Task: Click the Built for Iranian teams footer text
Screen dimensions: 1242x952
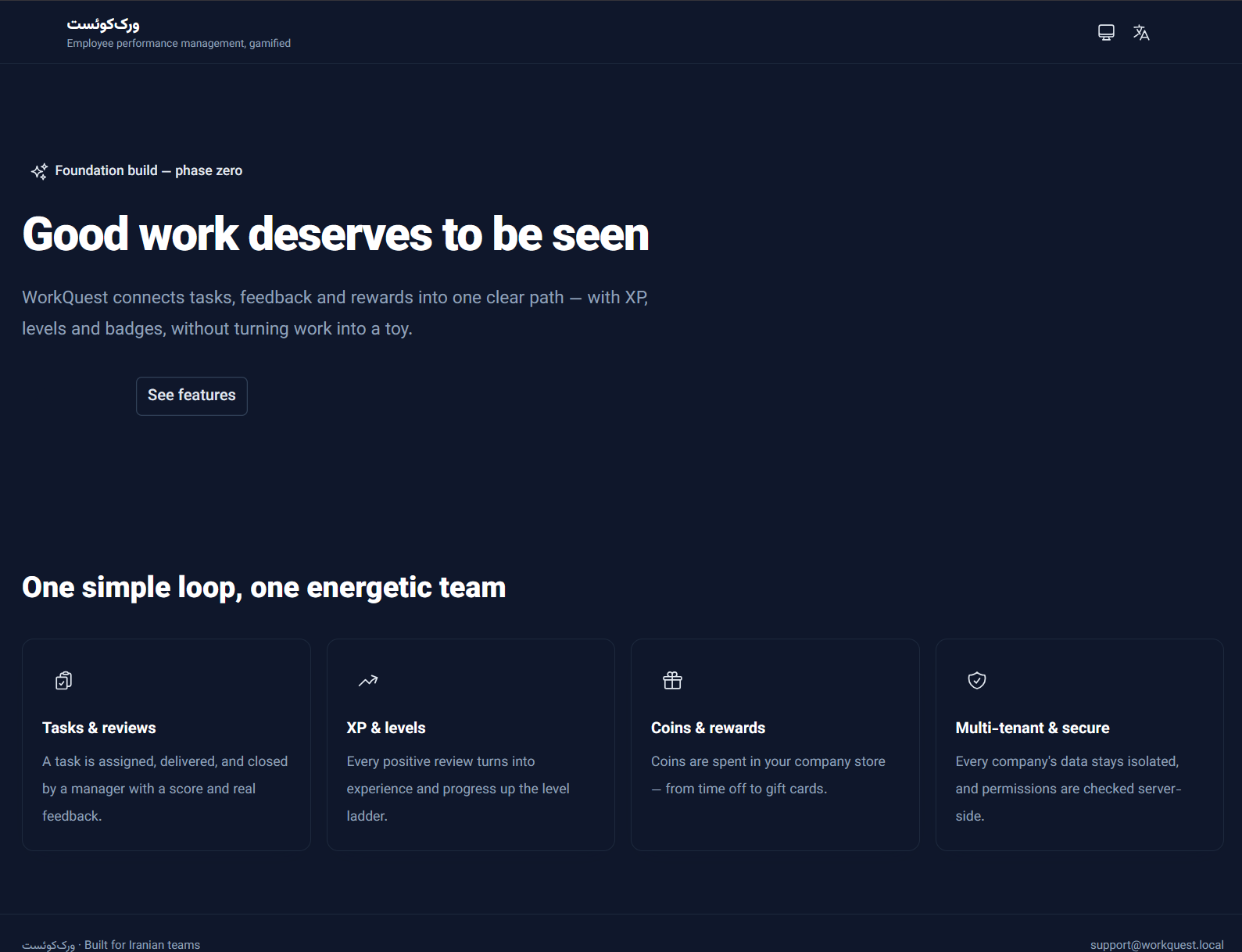Action: click(142, 944)
